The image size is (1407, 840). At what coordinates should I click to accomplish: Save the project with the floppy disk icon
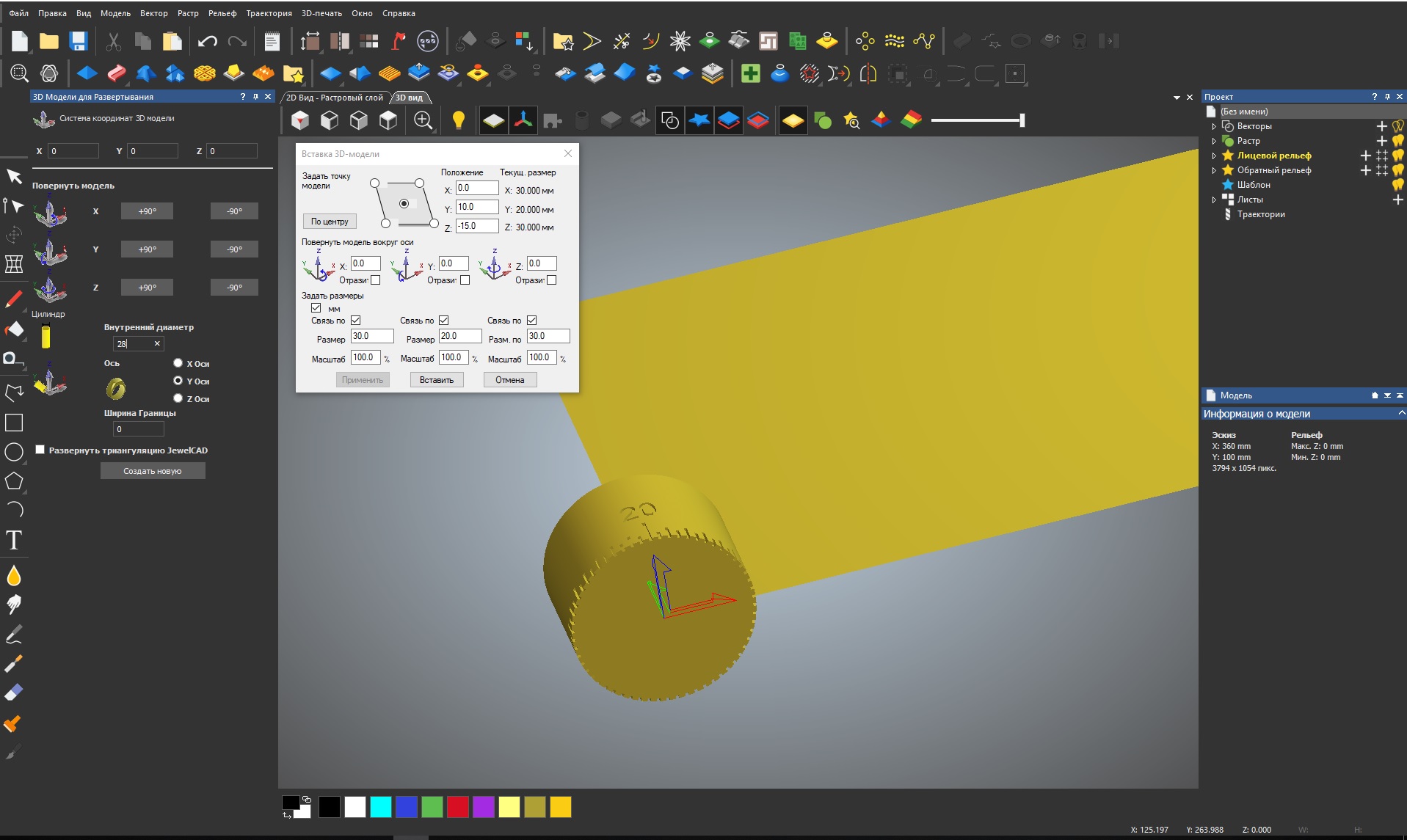78,41
